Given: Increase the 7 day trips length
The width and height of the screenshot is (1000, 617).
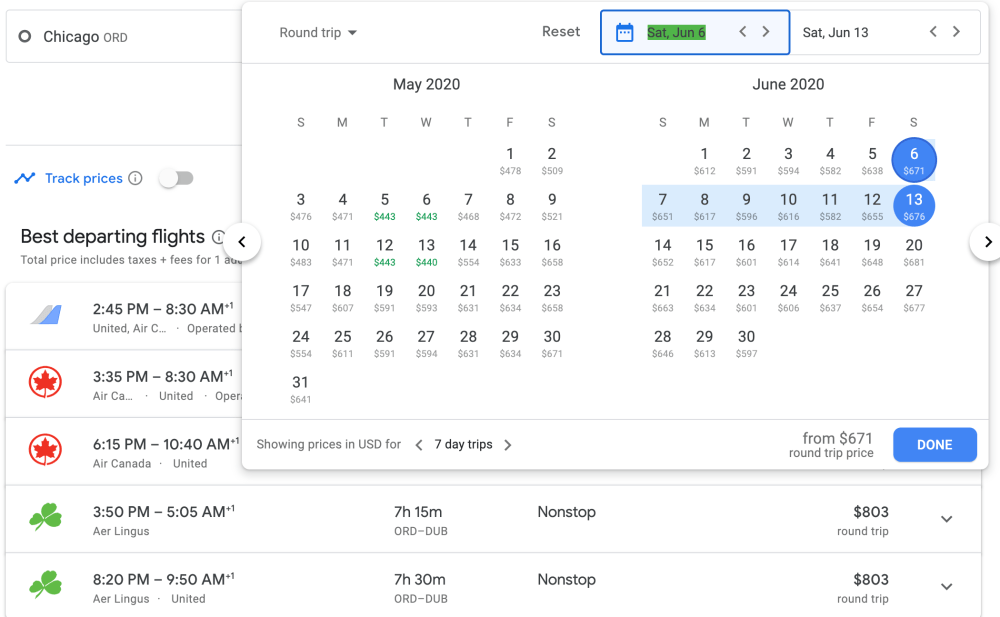Looking at the screenshot, I should tap(508, 445).
